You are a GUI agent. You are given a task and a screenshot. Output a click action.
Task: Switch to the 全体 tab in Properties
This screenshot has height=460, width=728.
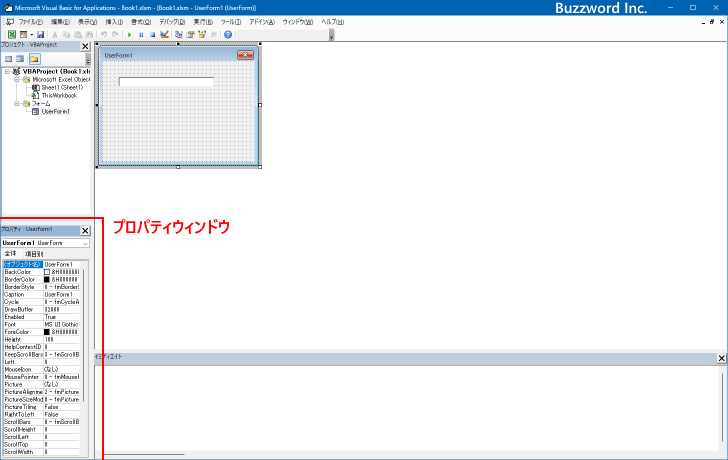tap(10, 253)
